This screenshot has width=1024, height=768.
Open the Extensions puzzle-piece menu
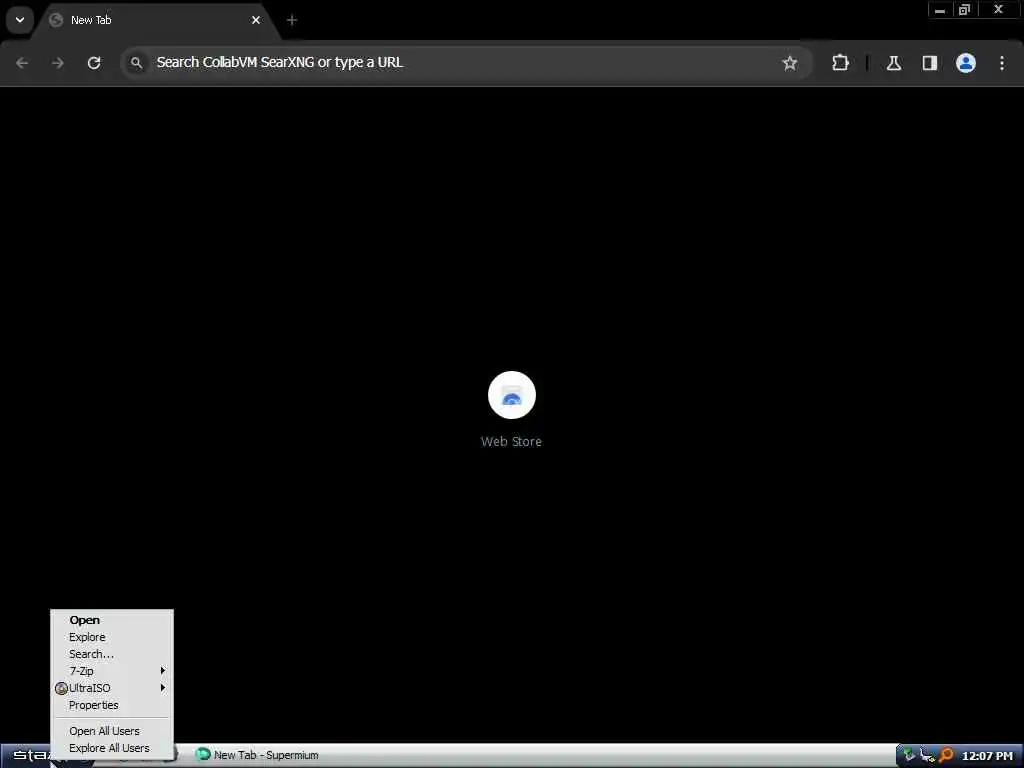coord(840,63)
